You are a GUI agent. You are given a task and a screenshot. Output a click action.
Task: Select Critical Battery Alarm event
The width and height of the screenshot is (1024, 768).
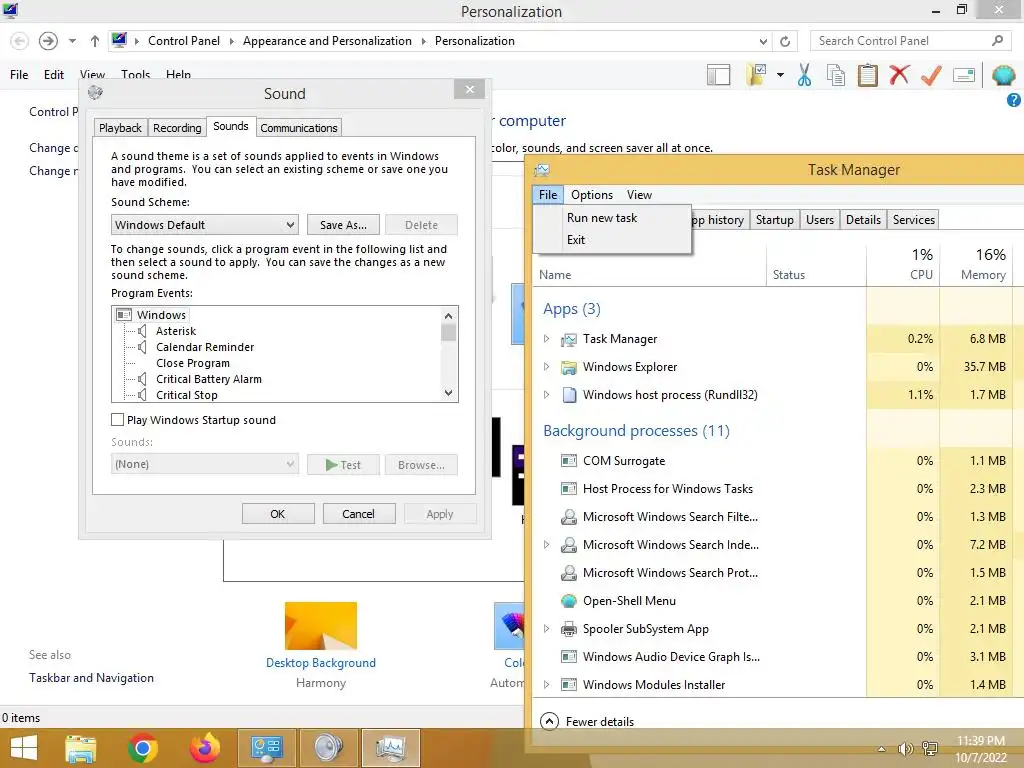tap(208, 379)
